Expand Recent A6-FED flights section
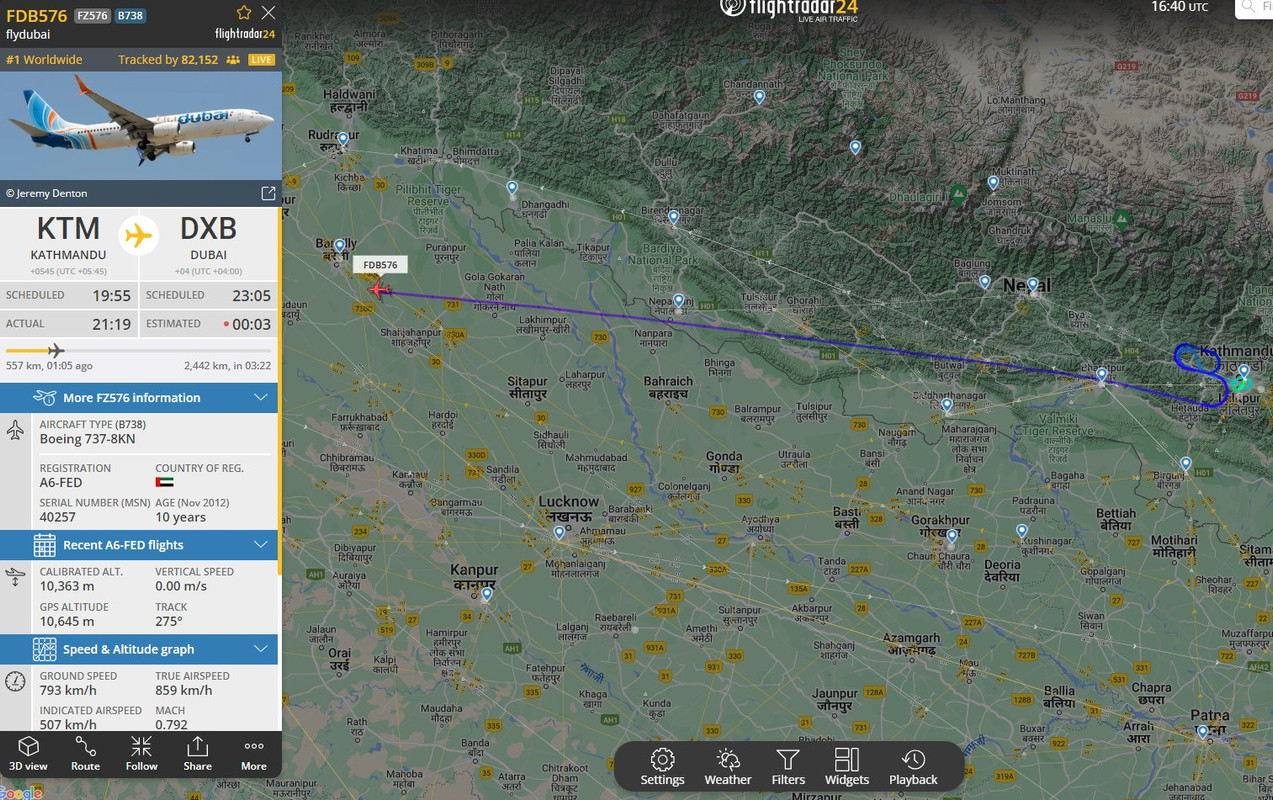 (x=139, y=545)
